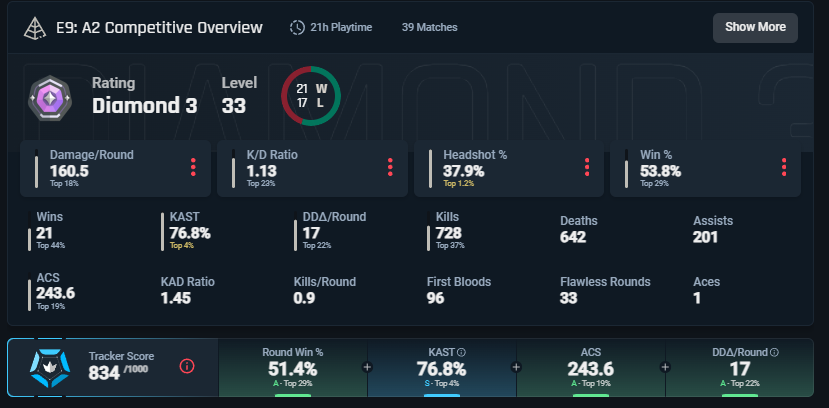
Task: Click the Aces value 1
Action: pos(697,298)
